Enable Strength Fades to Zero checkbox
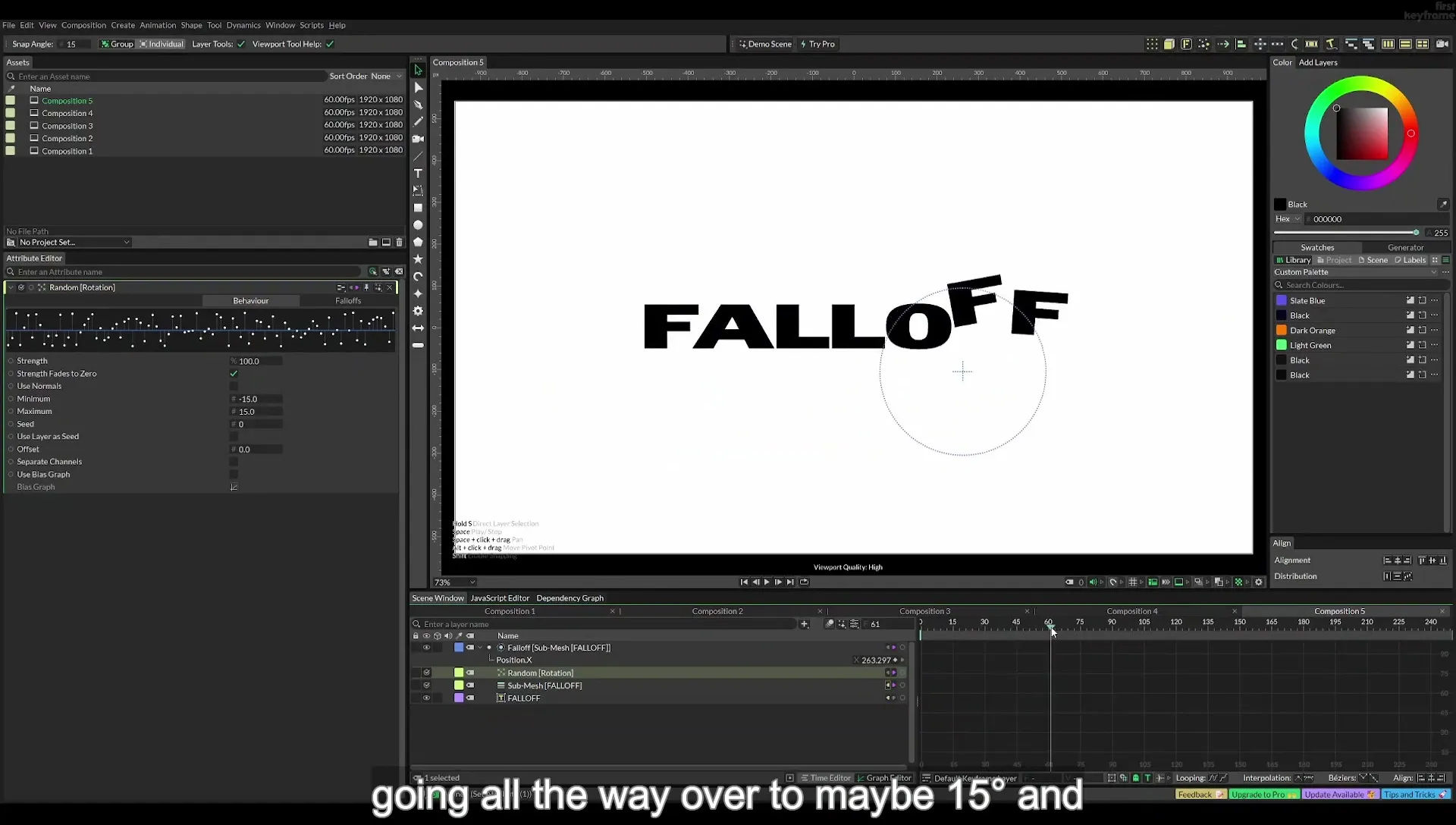 [x=234, y=374]
